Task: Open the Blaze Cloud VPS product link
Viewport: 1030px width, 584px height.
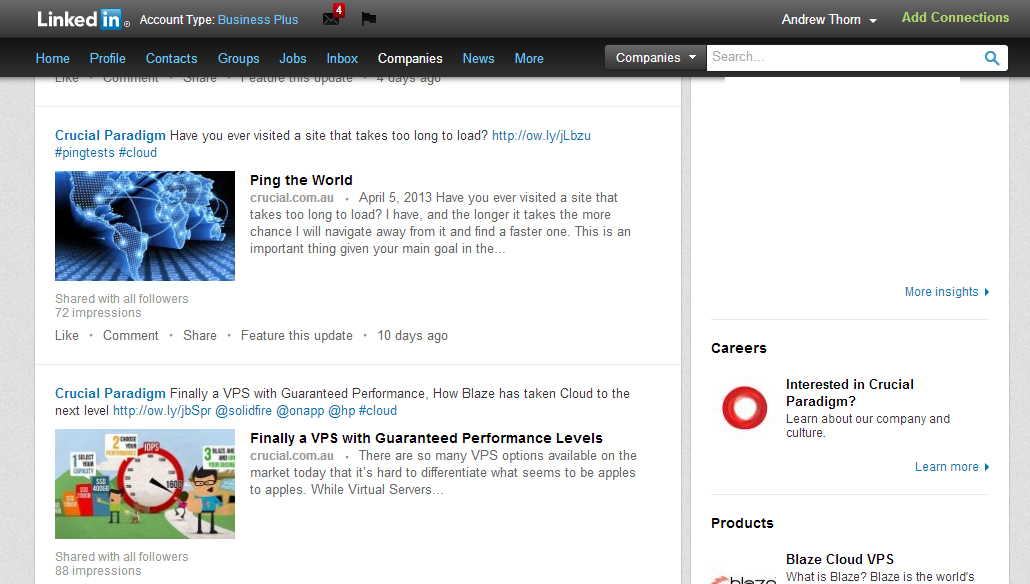Action: (x=840, y=559)
